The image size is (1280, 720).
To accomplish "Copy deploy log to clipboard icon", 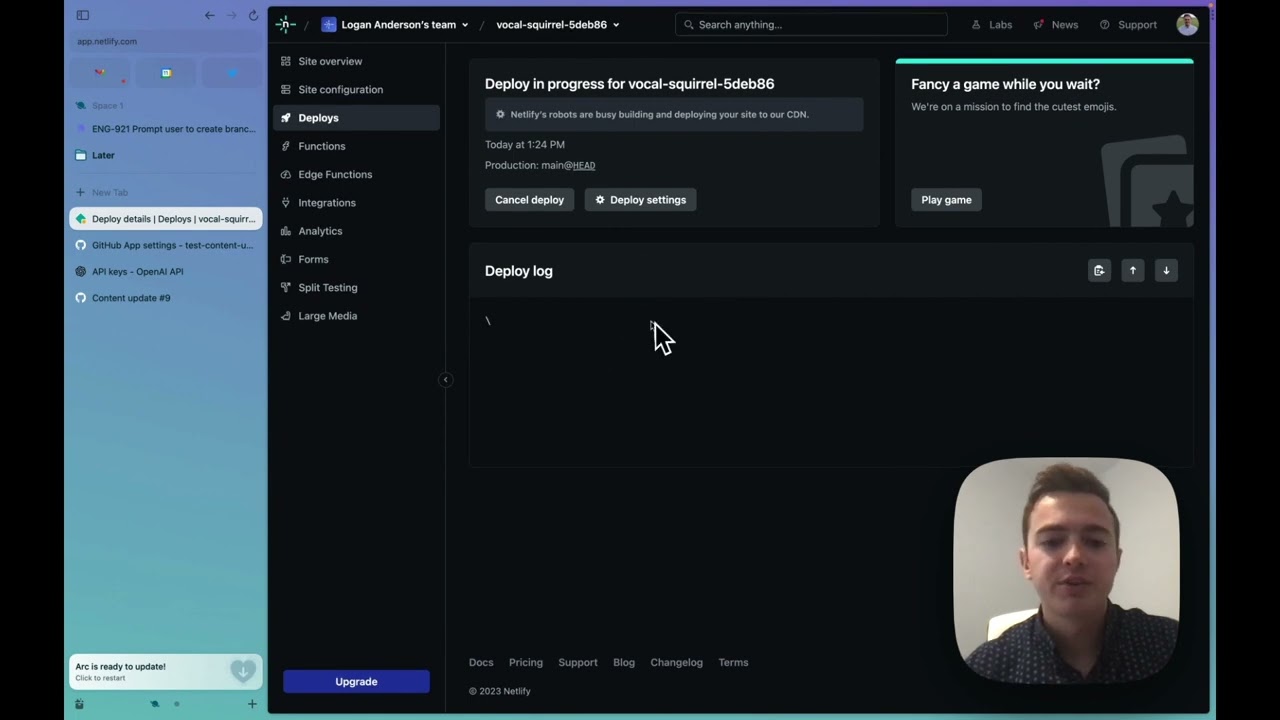I will (1099, 270).
